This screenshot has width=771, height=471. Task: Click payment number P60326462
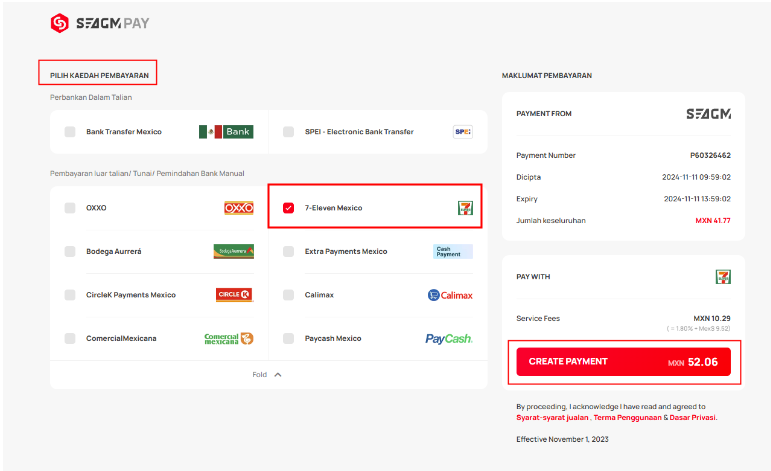tap(710, 155)
